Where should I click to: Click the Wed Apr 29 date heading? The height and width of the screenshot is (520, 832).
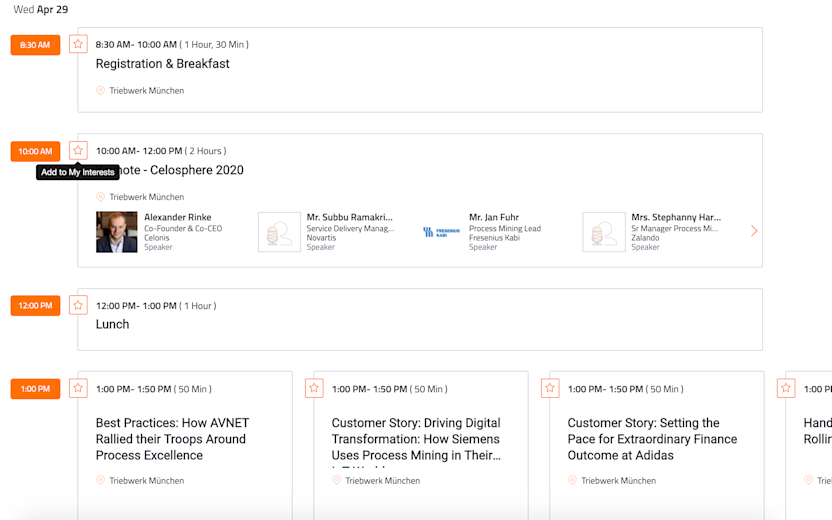41,10
